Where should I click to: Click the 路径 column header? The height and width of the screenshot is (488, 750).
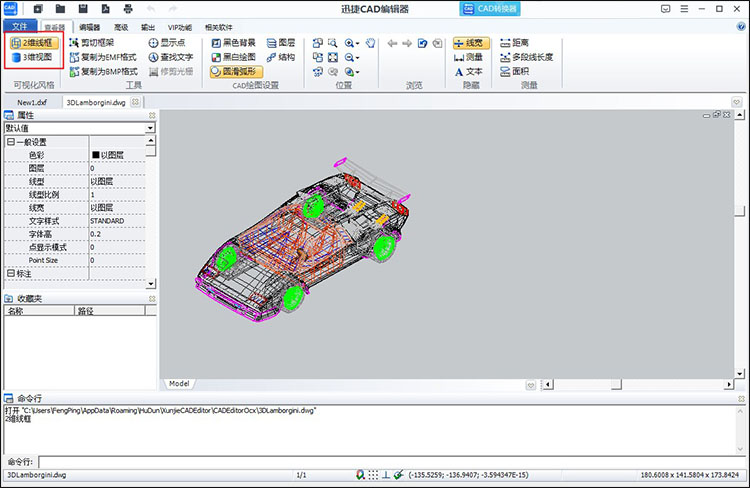[110, 311]
